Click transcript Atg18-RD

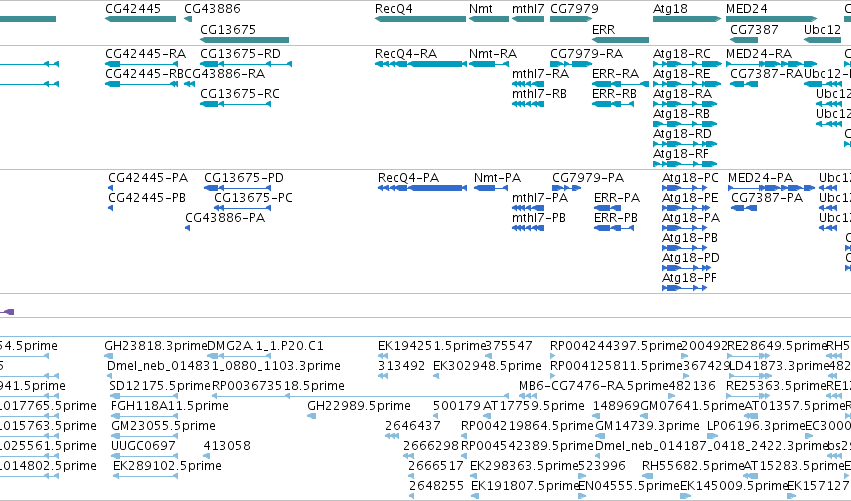[x=685, y=144]
